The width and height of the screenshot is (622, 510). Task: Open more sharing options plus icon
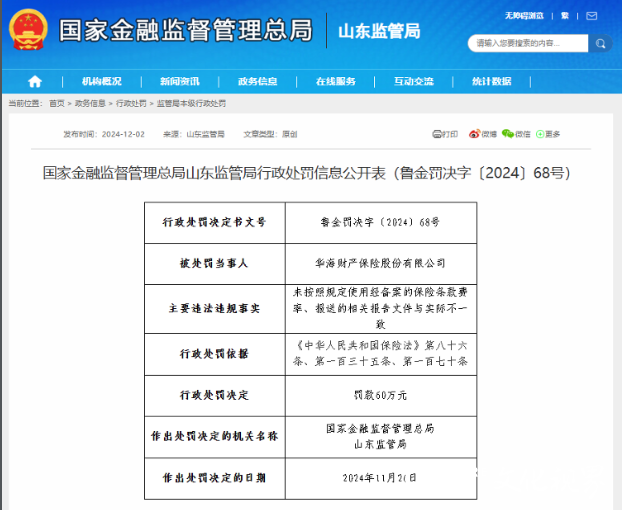pos(540,134)
